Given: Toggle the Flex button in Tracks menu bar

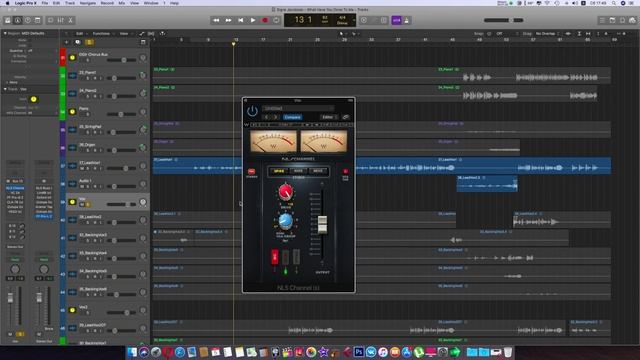Looking at the screenshot, I should point(151,33).
